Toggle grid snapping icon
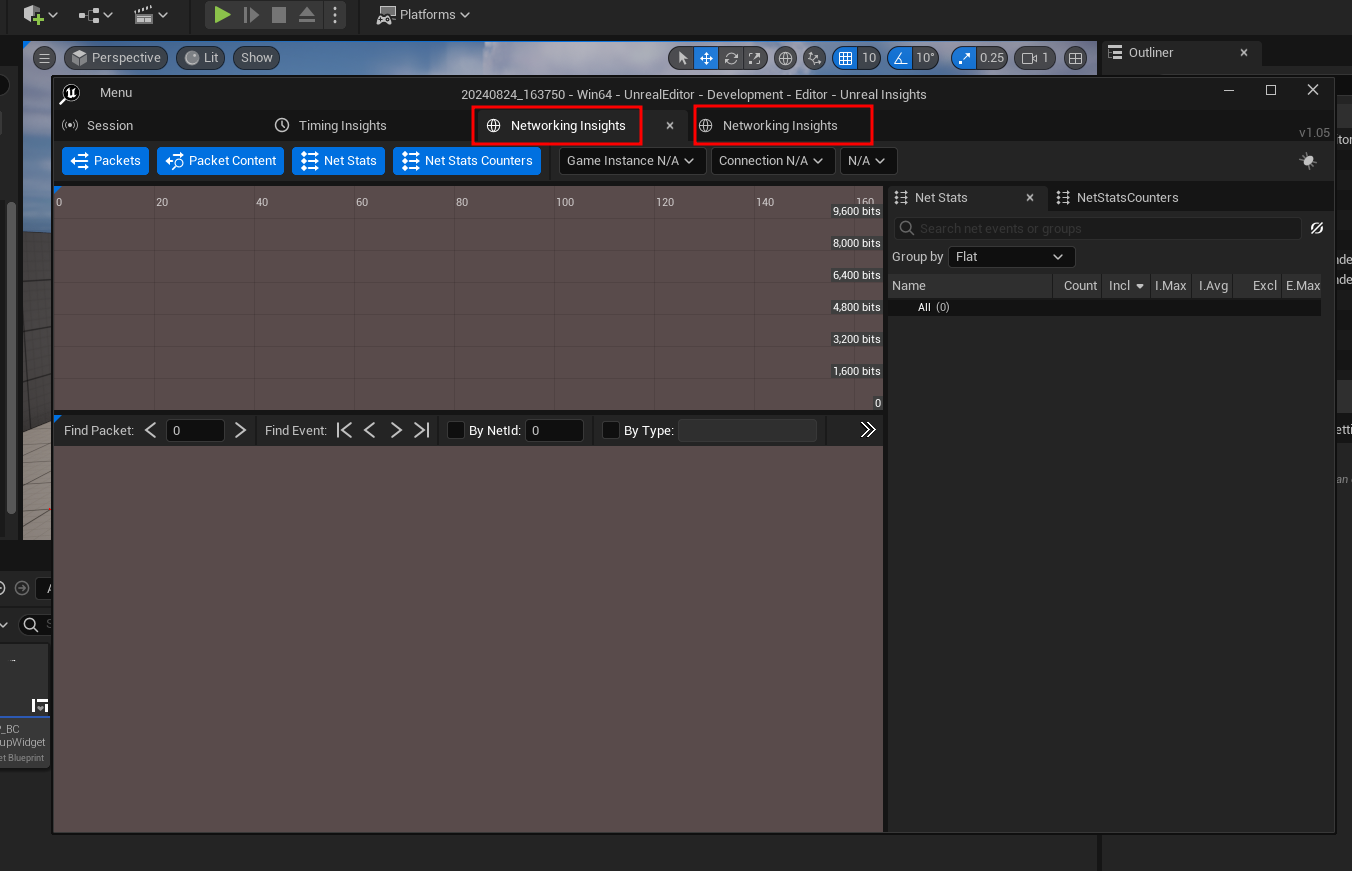 click(x=846, y=58)
